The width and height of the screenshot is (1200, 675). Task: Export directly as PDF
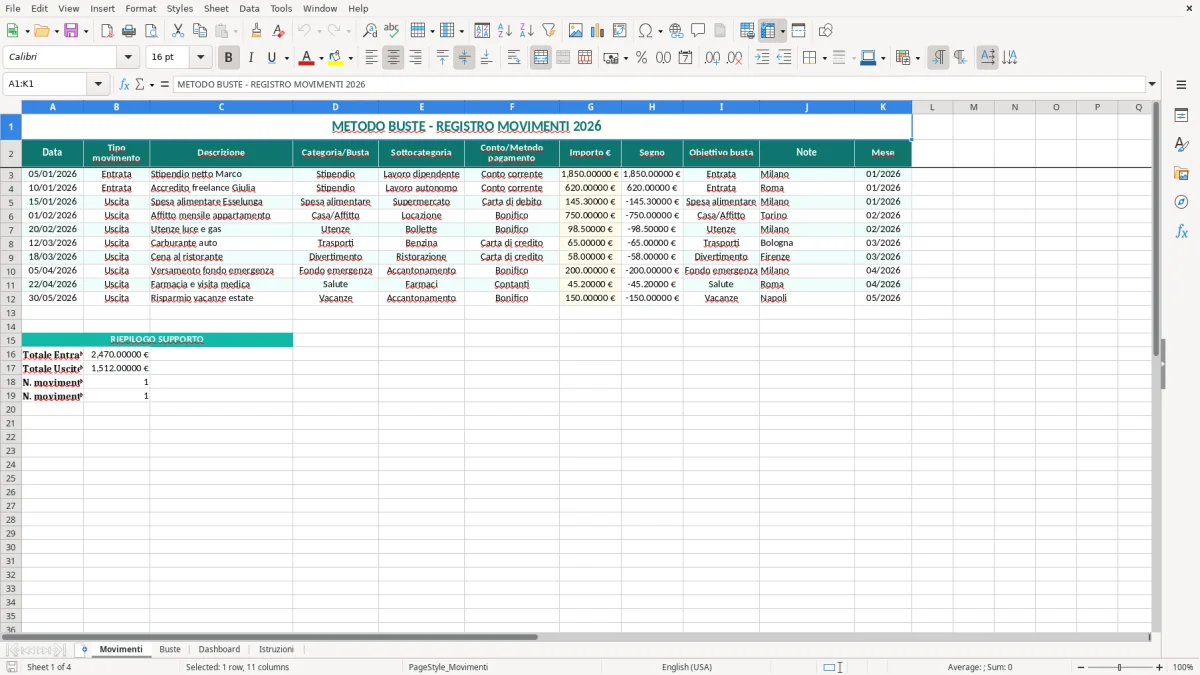point(107,31)
